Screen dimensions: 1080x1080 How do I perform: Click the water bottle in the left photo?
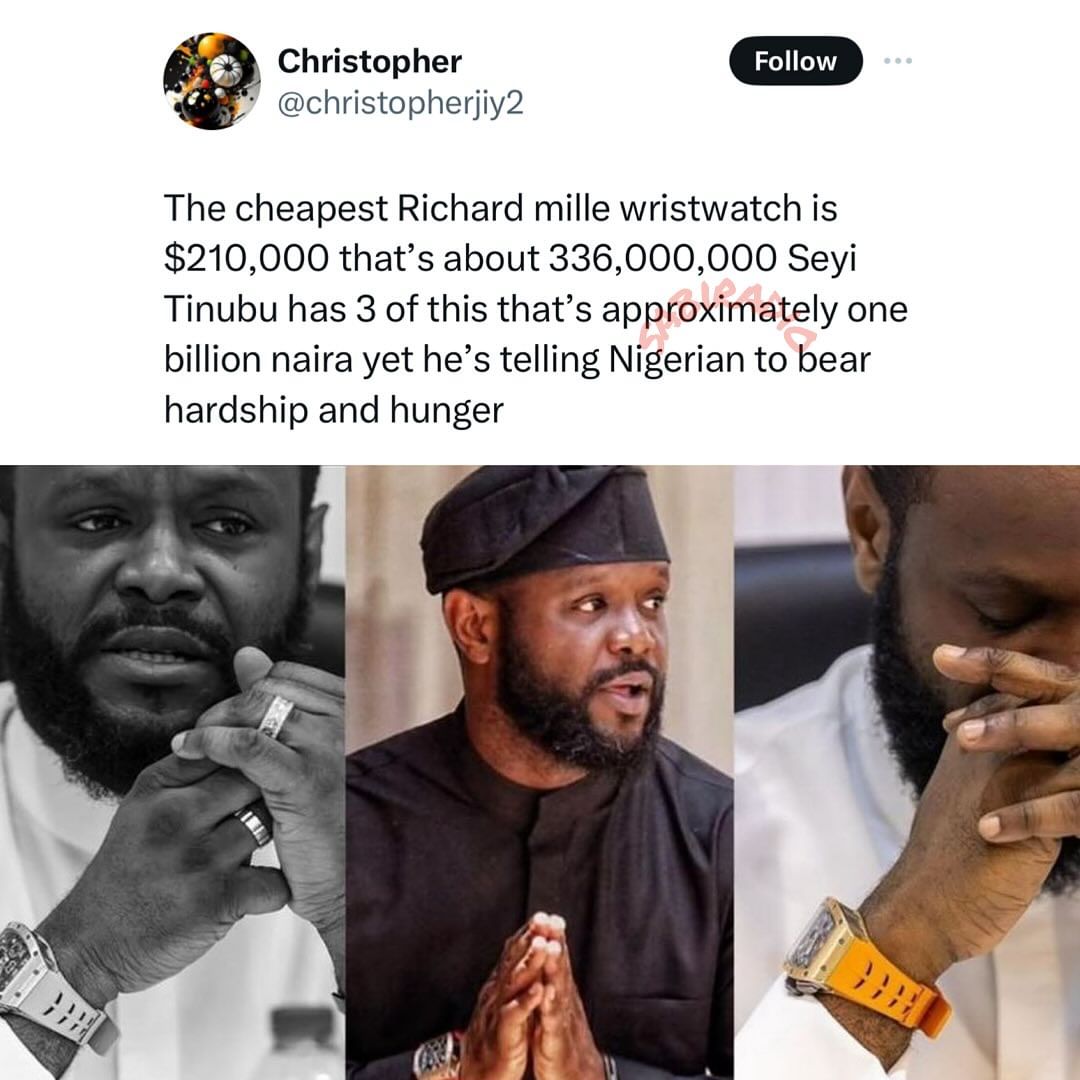pyautogui.click(x=303, y=1041)
